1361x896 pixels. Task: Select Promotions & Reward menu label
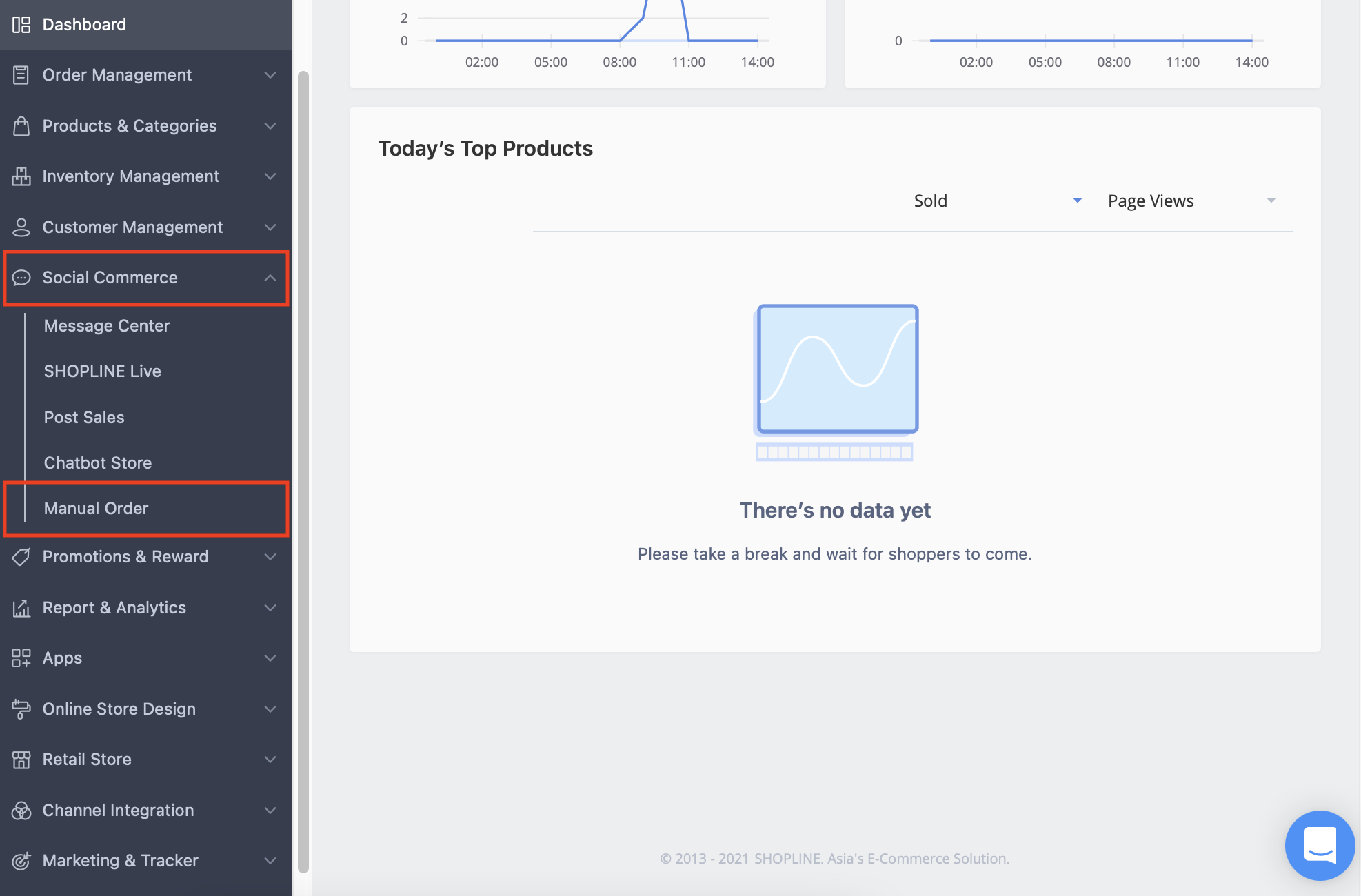pyautogui.click(x=125, y=557)
